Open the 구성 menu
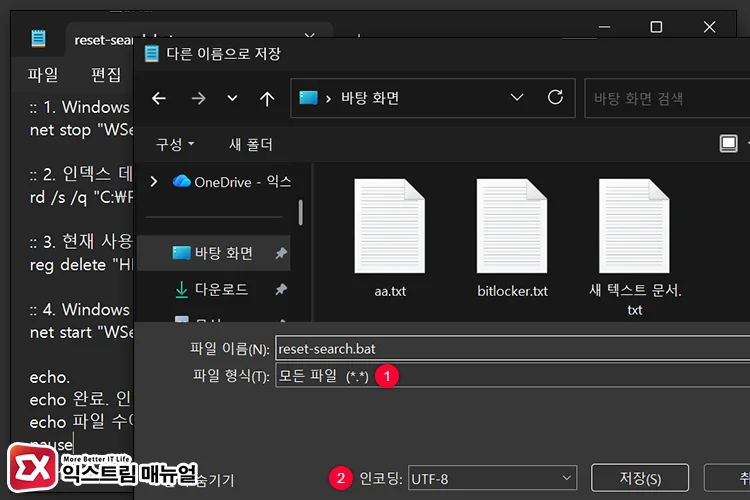This screenshot has width=750, height=500. 175,144
